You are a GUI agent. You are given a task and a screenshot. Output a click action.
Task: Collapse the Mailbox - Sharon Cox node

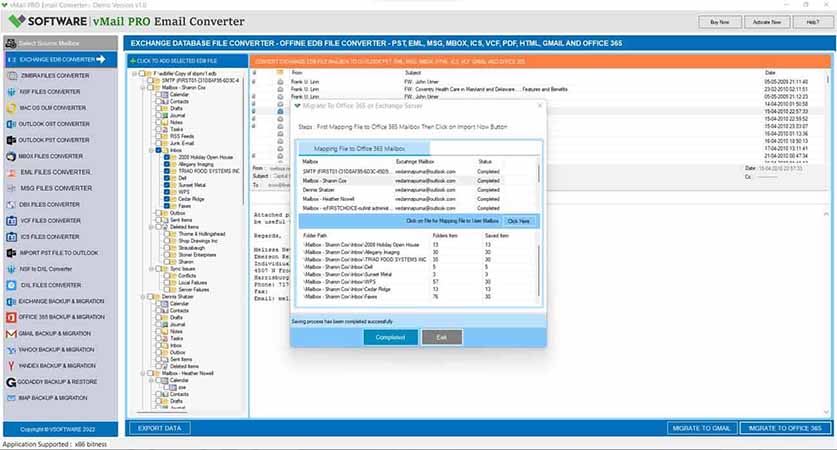143,88
